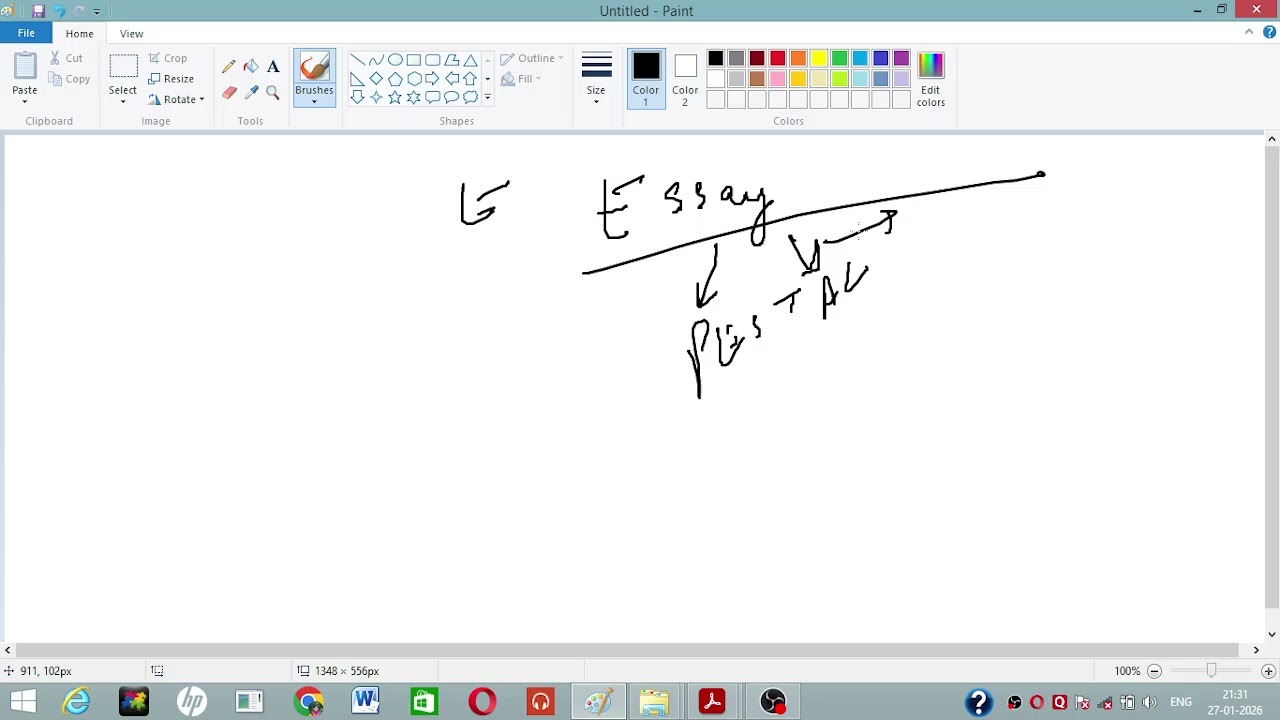Pick the red color swatch
1280x720 pixels.
tap(777, 58)
